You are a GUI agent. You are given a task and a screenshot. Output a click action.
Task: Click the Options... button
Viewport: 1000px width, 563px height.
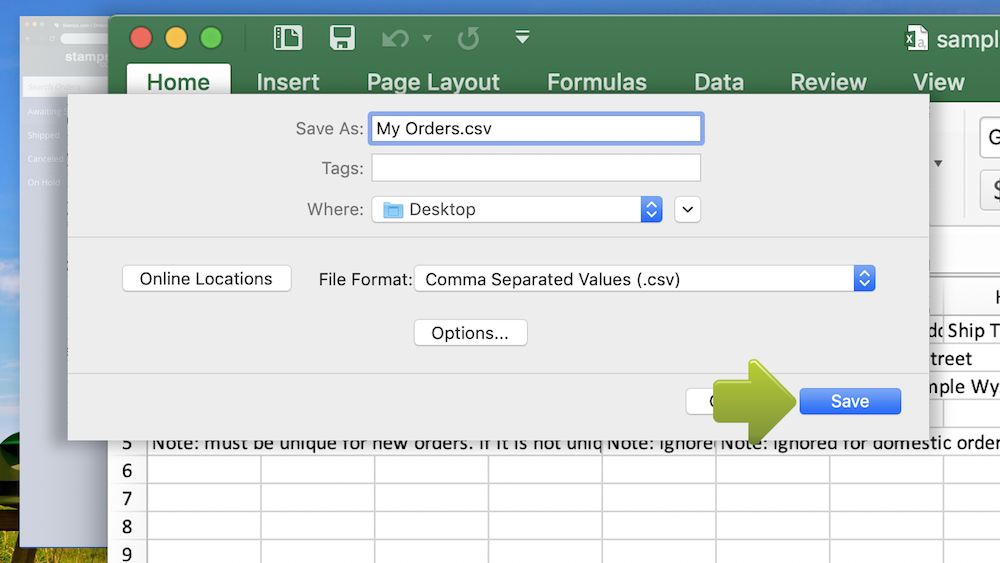tap(470, 333)
